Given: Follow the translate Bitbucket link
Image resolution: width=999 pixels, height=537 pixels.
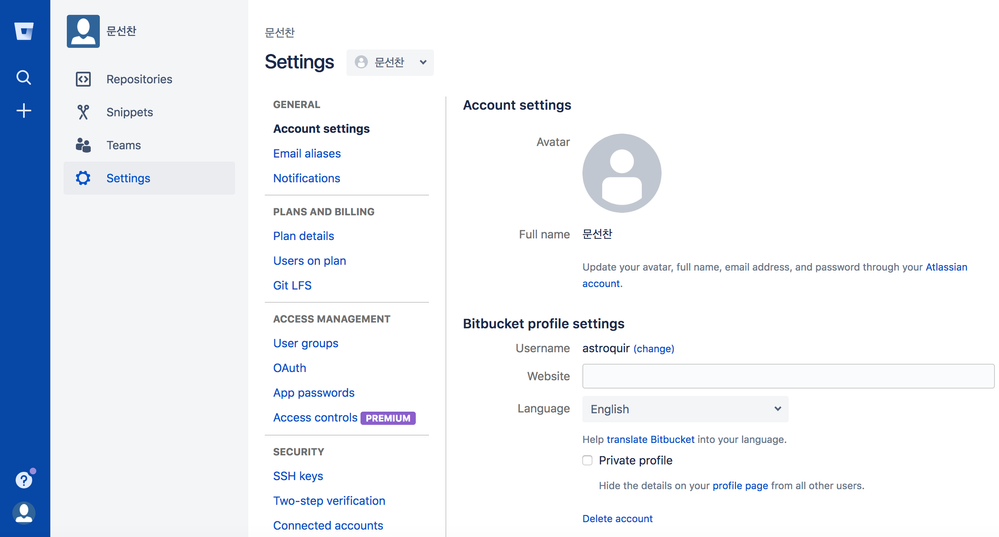Looking at the screenshot, I should (650, 440).
